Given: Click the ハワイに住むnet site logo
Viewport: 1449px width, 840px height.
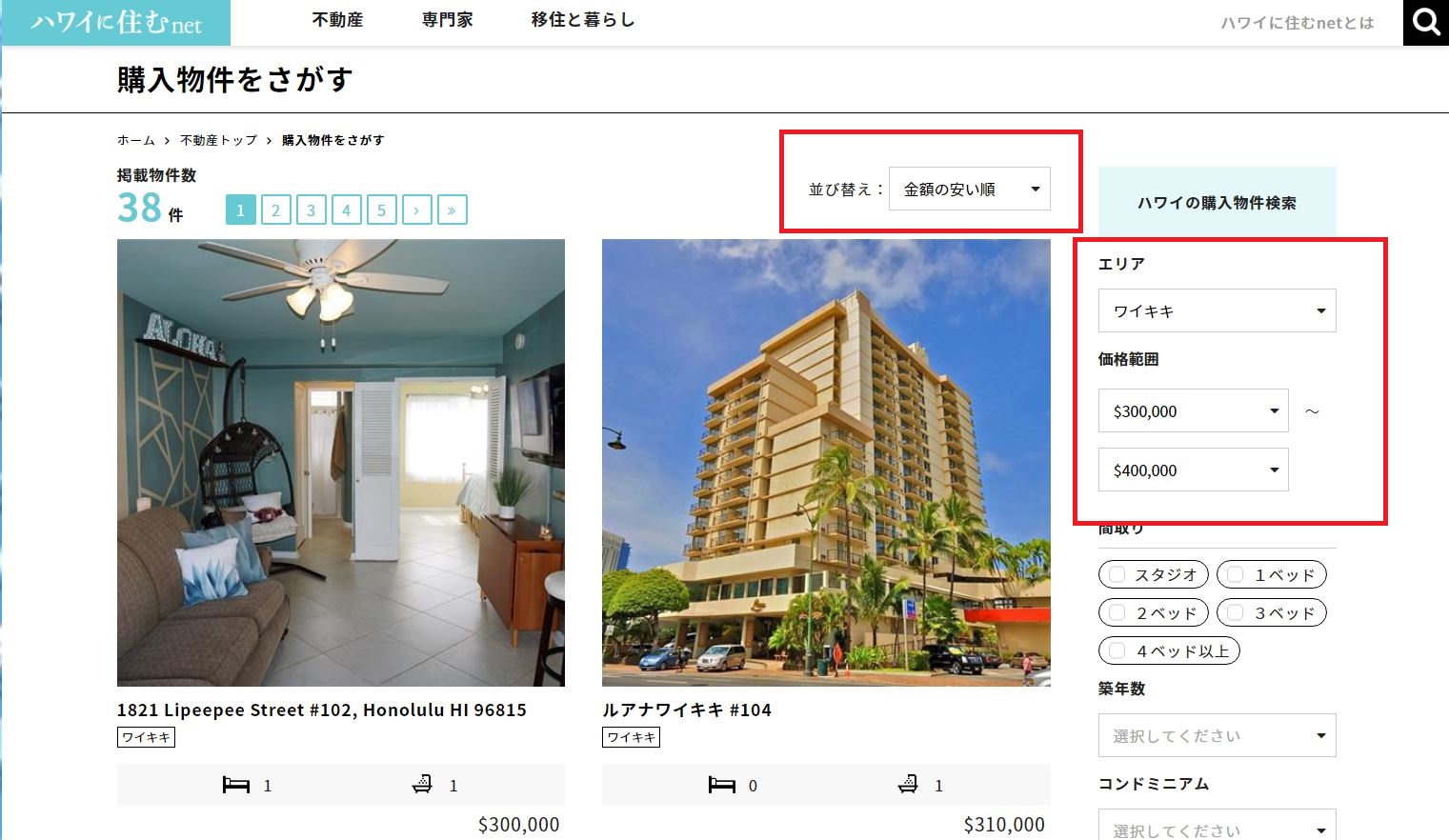Looking at the screenshot, I should (115, 22).
